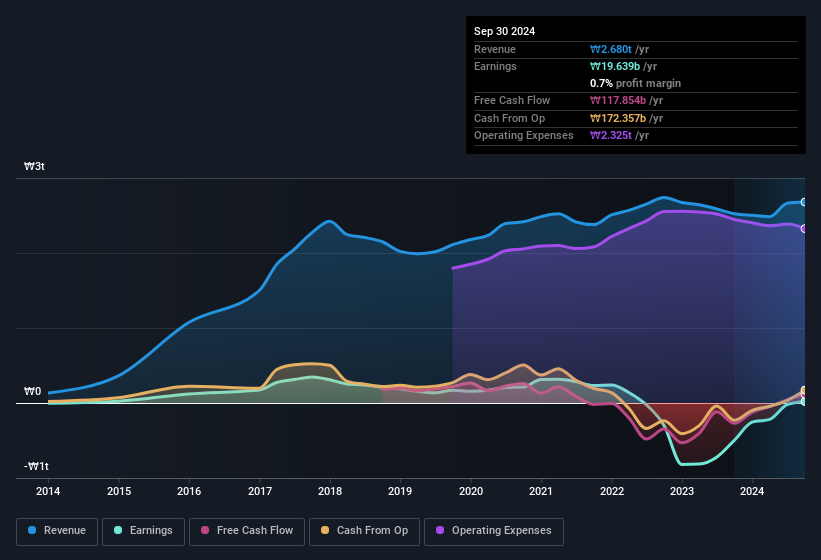Viewport: 821px width, 560px height.
Task: Click the 2016 x-axis label
Action: pos(189,491)
